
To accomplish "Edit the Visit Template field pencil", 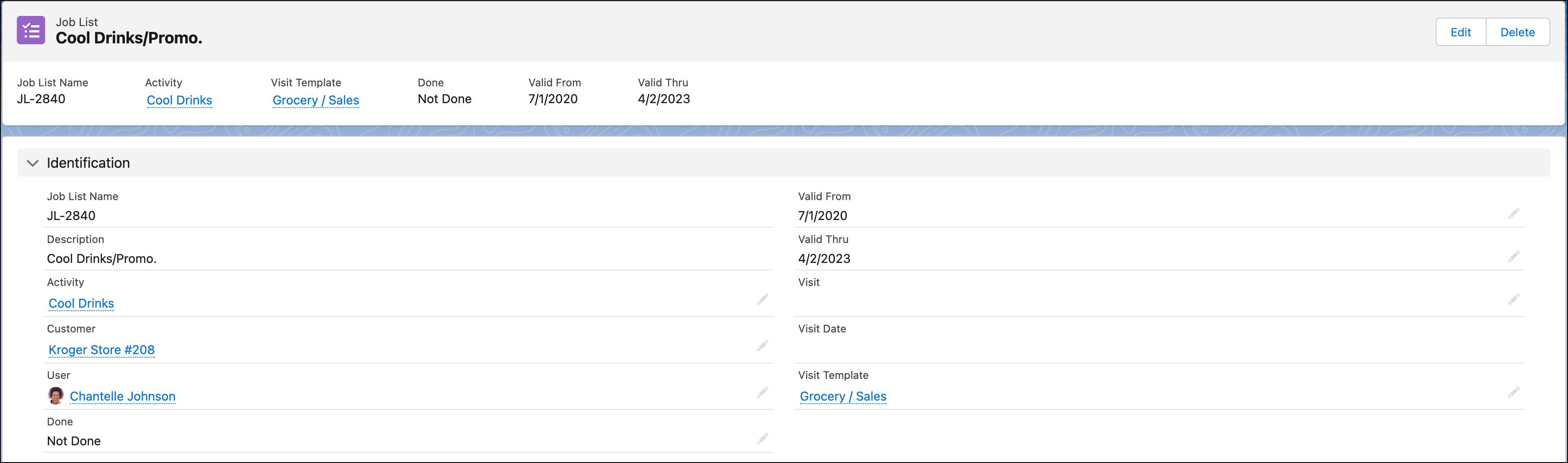I will point(1513,392).
